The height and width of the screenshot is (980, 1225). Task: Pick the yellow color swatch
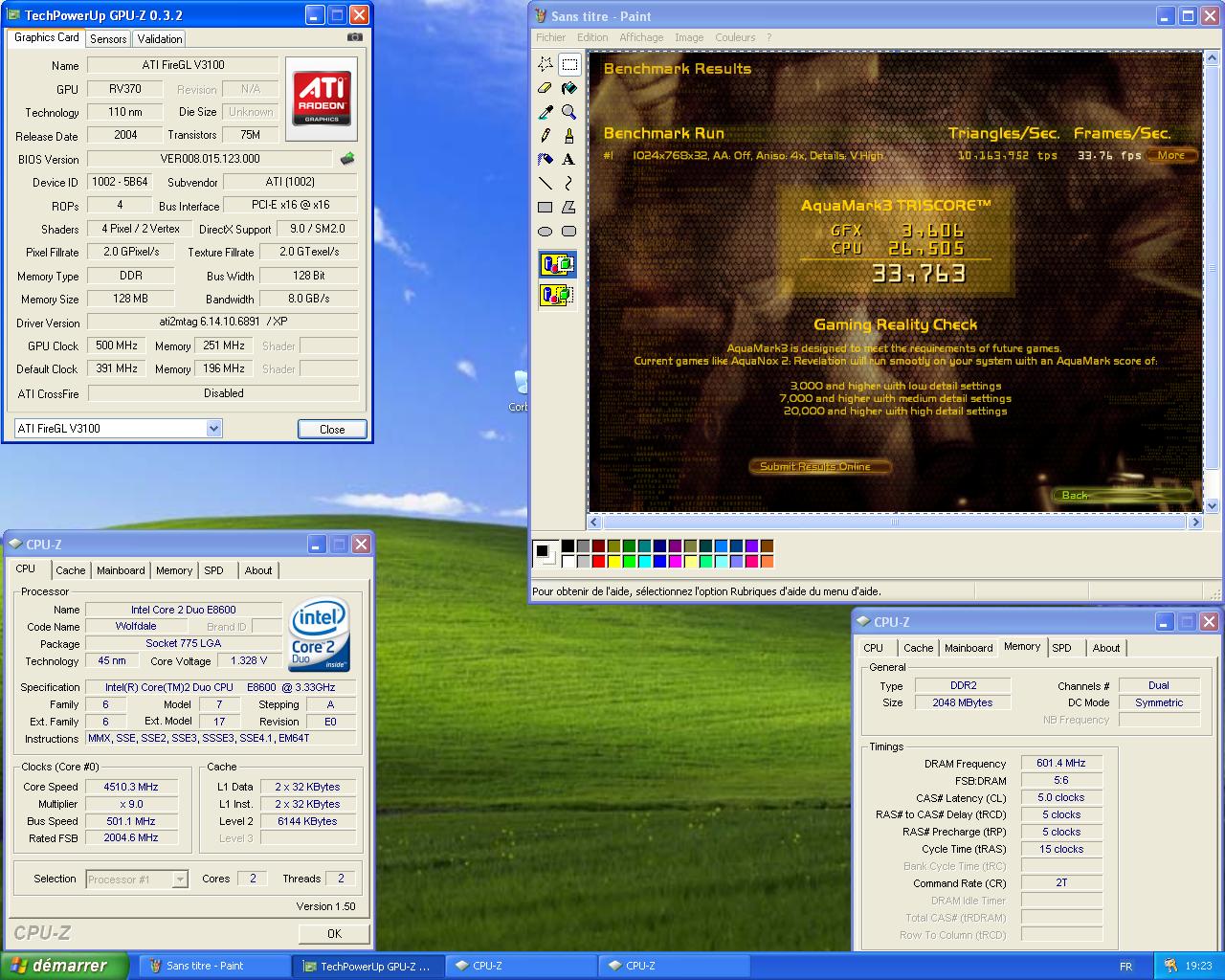613,562
